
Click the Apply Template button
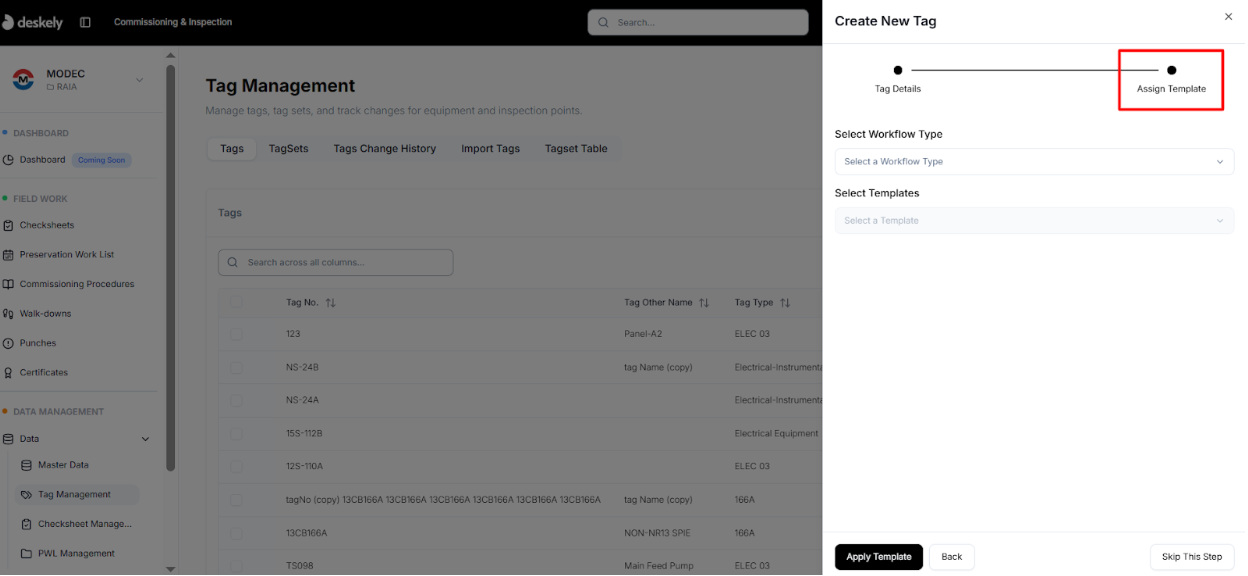click(878, 557)
